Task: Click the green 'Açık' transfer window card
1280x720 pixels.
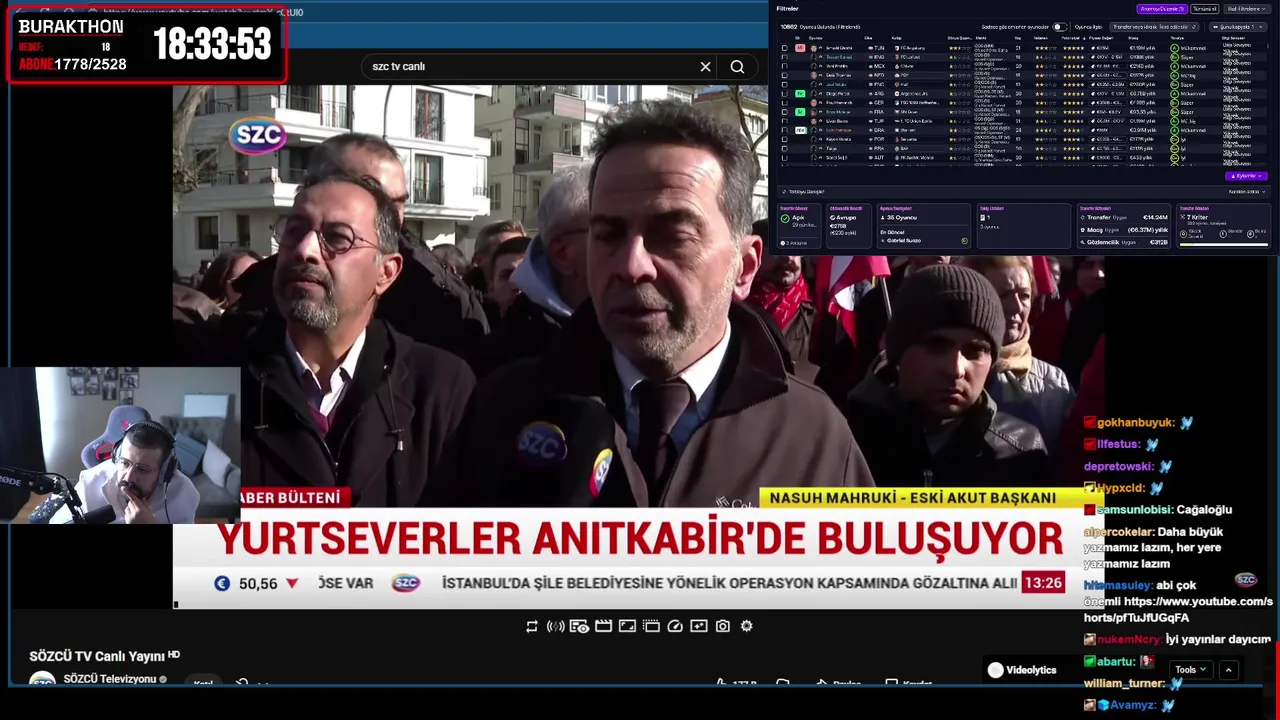Action: click(x=800, y=226)
